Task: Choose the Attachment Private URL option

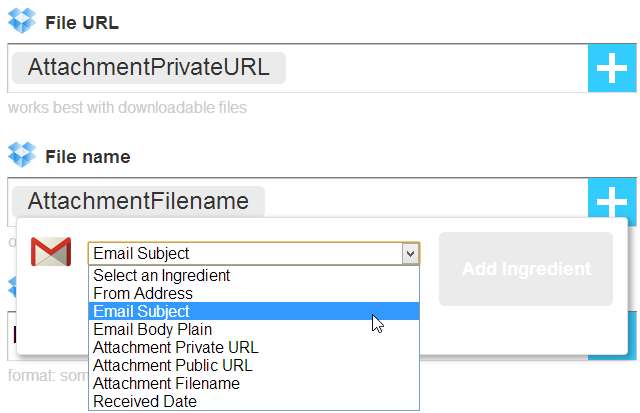Action: 176,347
